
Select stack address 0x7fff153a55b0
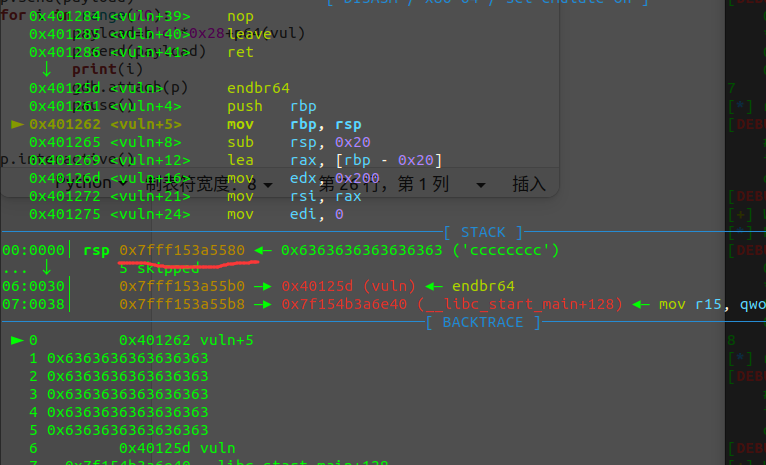pyautogui.click(x=182, y=286)
